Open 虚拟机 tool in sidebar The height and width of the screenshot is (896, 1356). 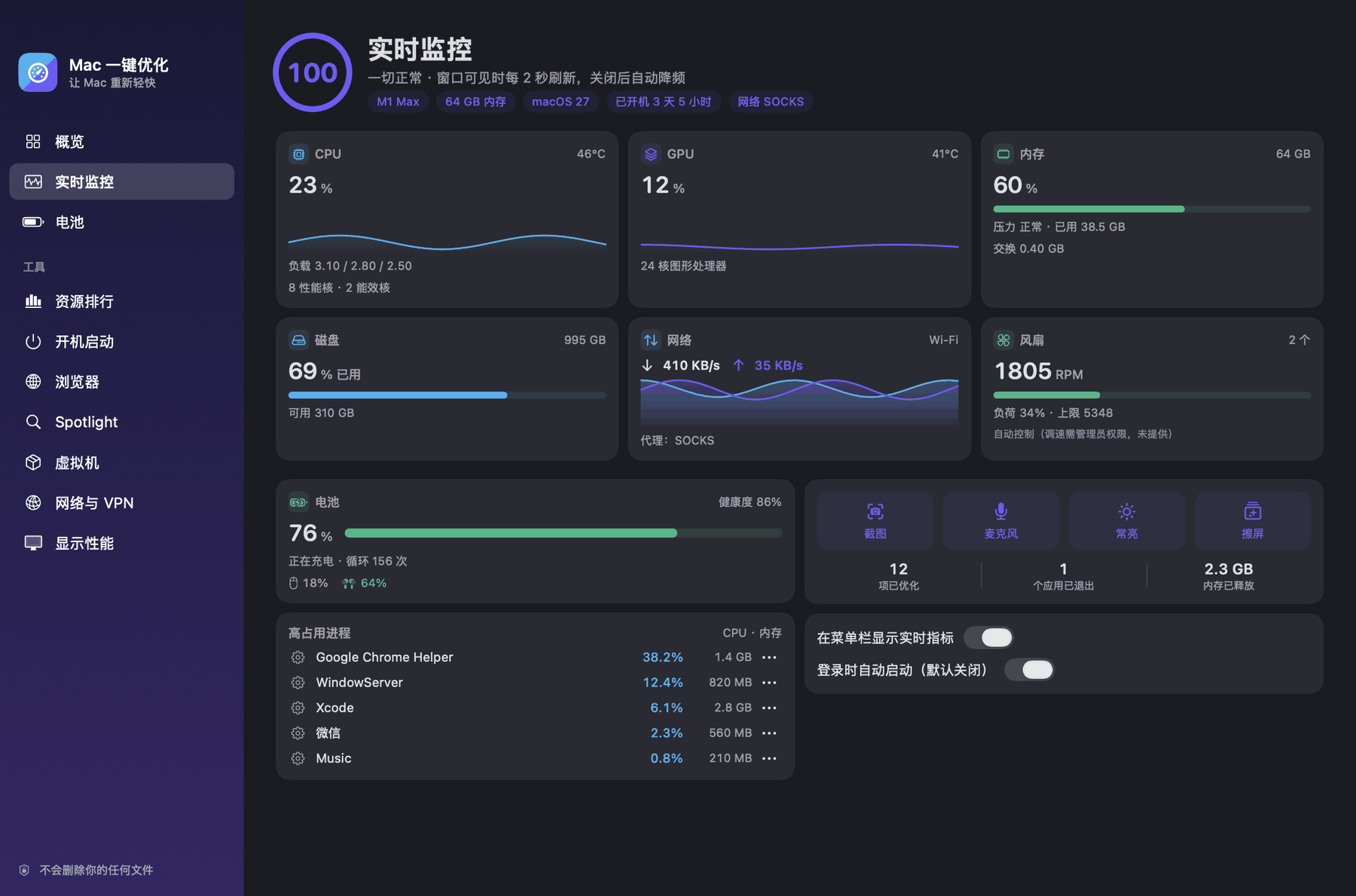tap(121, 462)
